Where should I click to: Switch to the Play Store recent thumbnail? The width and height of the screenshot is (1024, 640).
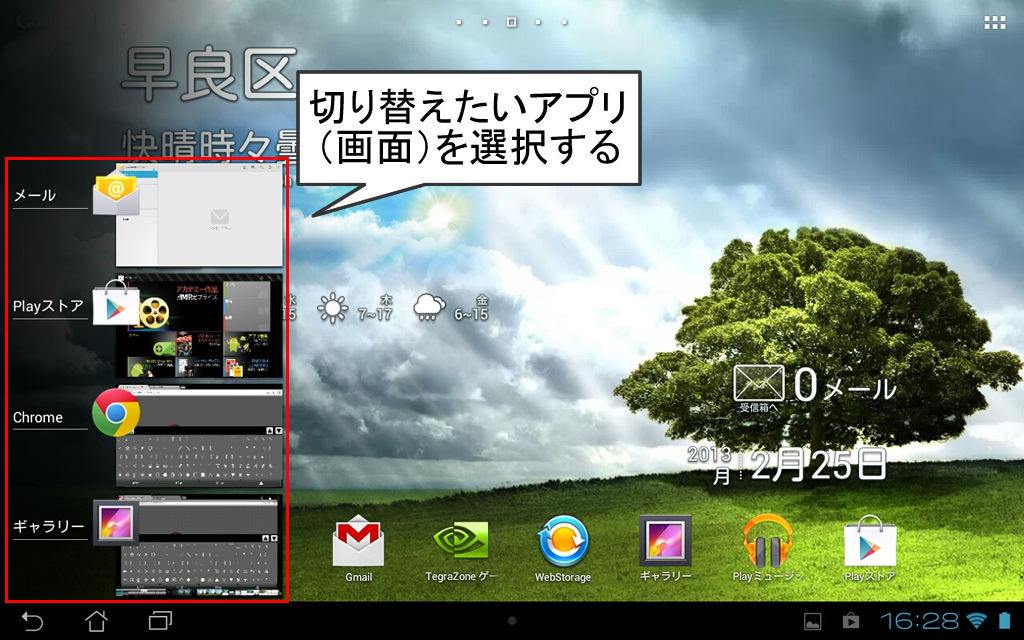[200, 328]
